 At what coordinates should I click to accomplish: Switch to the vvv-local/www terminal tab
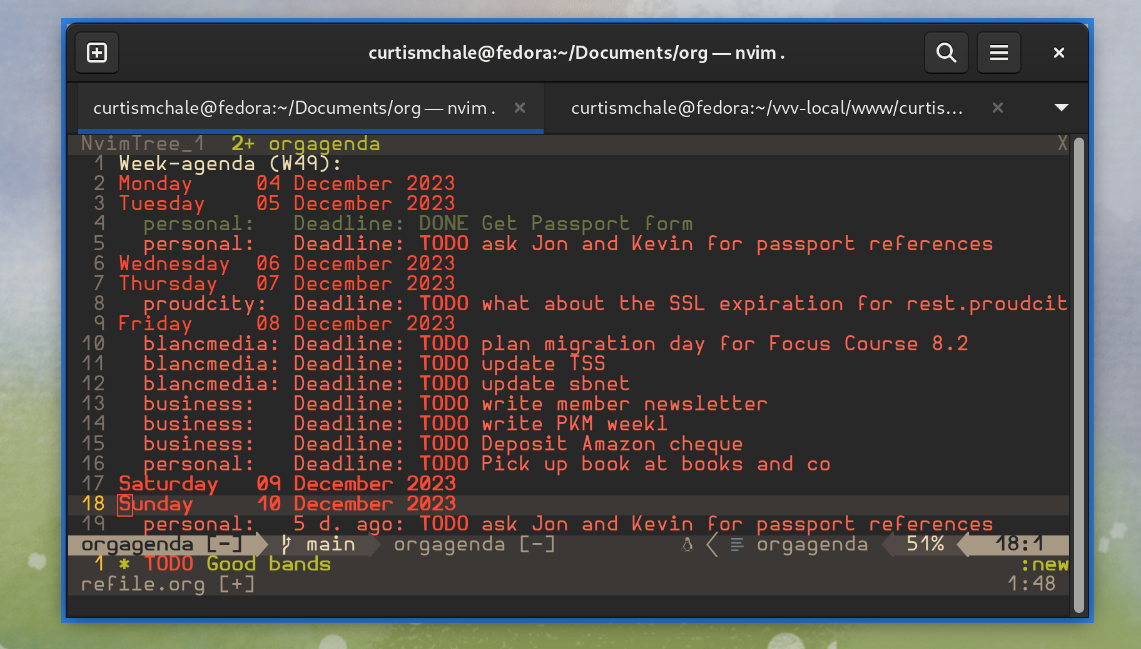coord(767,108)
